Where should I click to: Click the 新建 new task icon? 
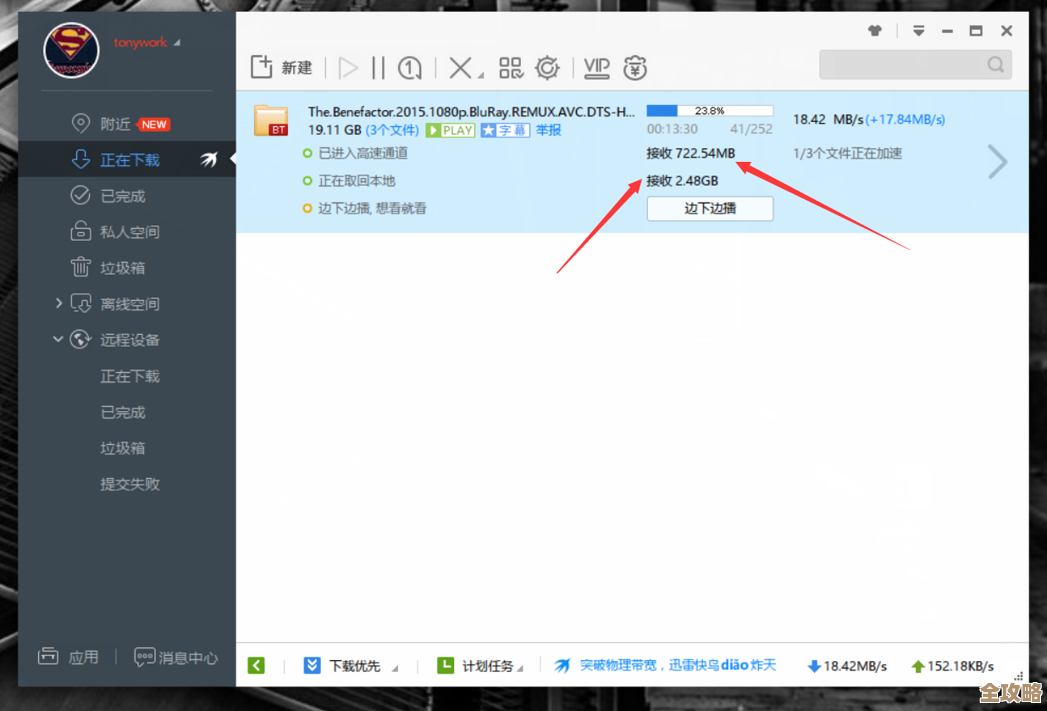click(x=262, y=68)
